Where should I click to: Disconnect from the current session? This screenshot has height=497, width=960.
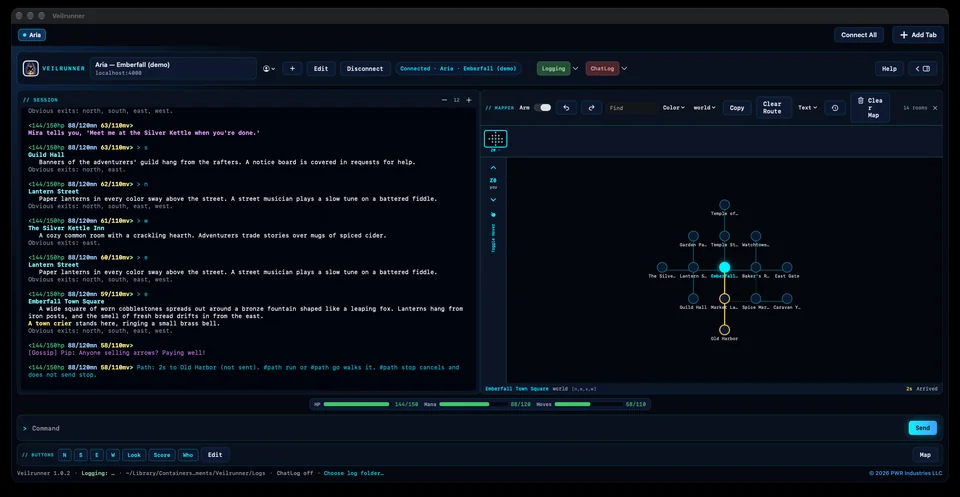pyautogui.click(x=365, y=69)
